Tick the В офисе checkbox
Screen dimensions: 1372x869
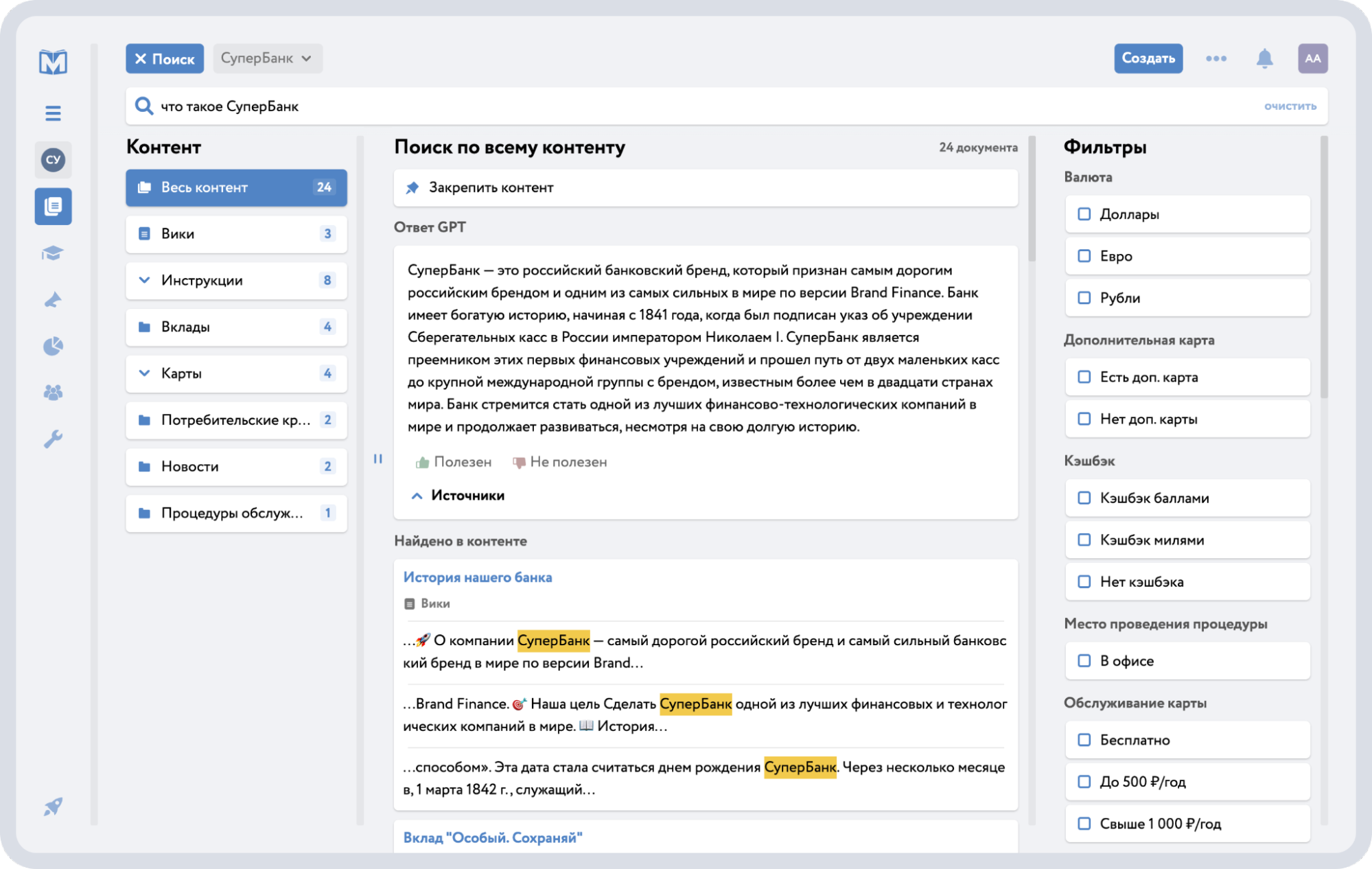(x=1084, y=661)
